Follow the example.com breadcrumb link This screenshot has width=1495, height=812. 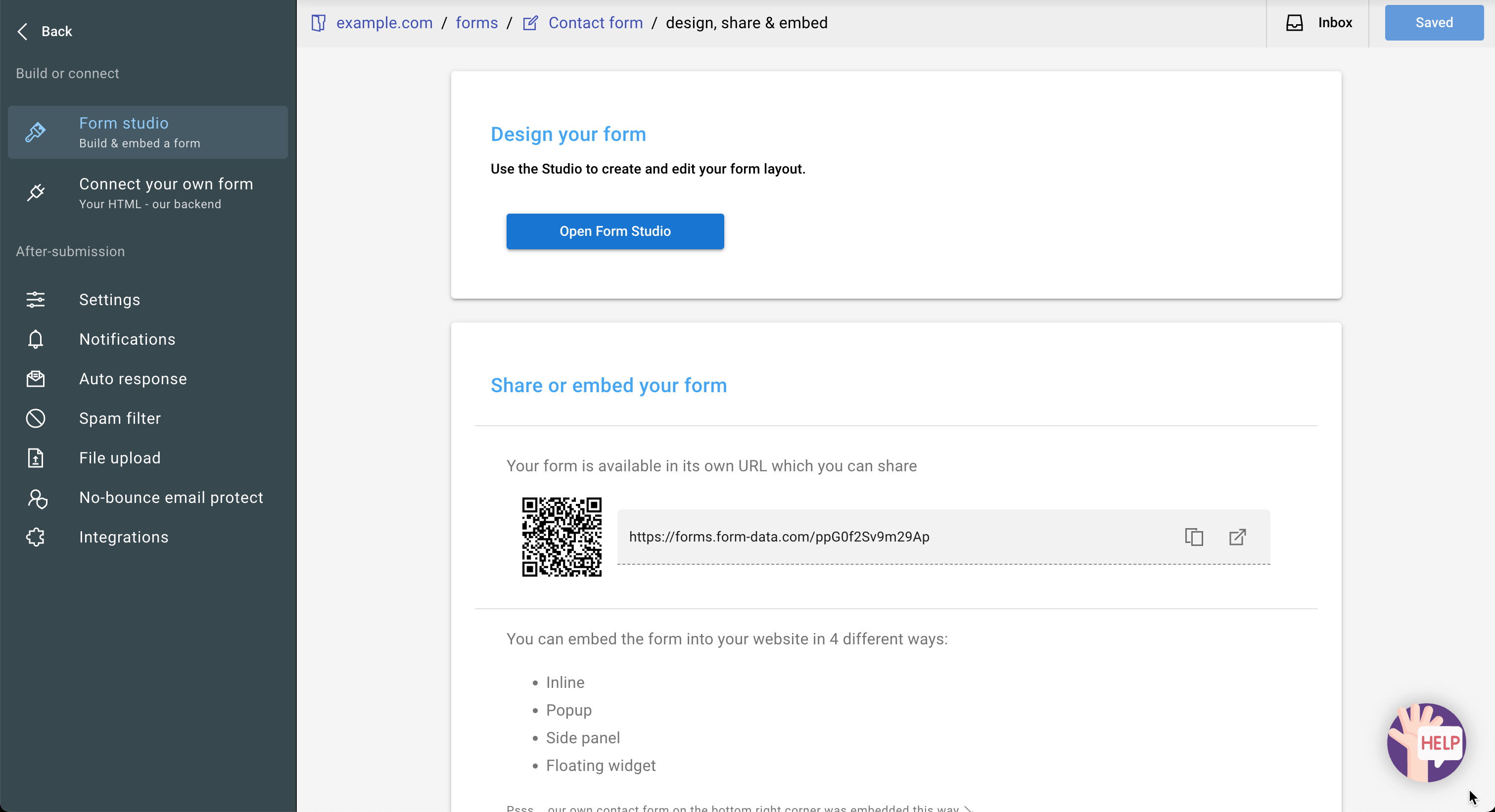point(384,23)
